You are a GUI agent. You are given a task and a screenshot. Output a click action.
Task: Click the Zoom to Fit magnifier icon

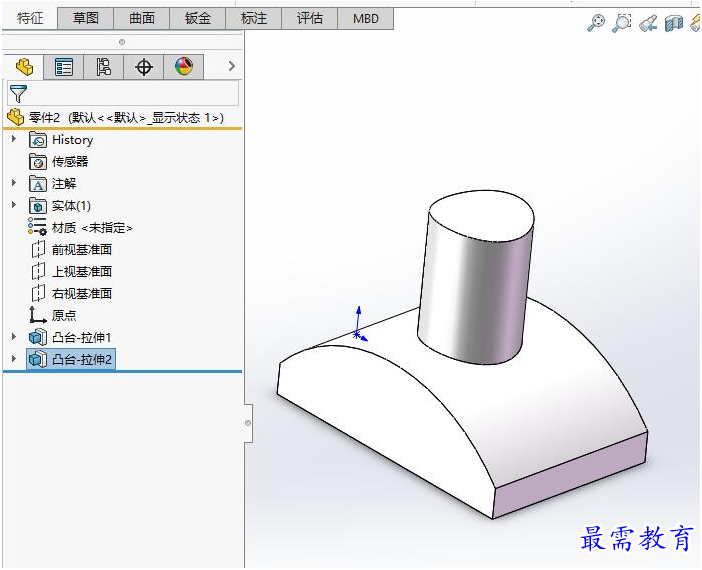coord(595,22)
